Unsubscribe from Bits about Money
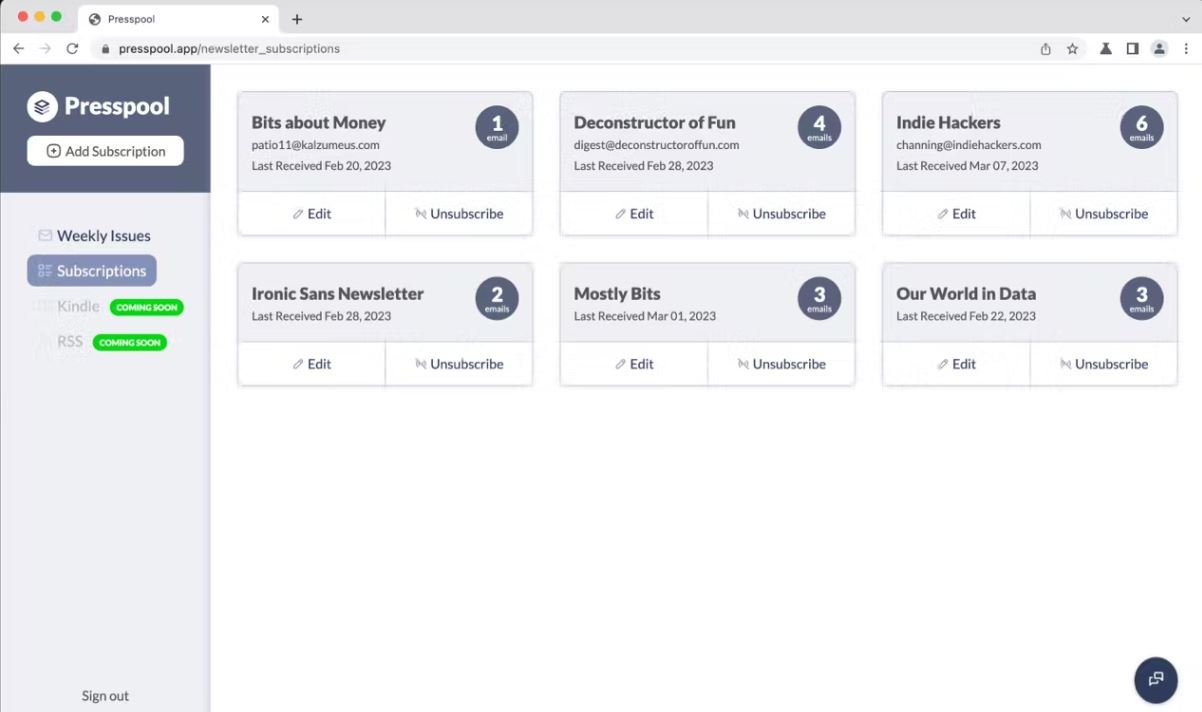The width and height of the screenshot is (1202, 712). pyautogui.click(x=459, y=214)
